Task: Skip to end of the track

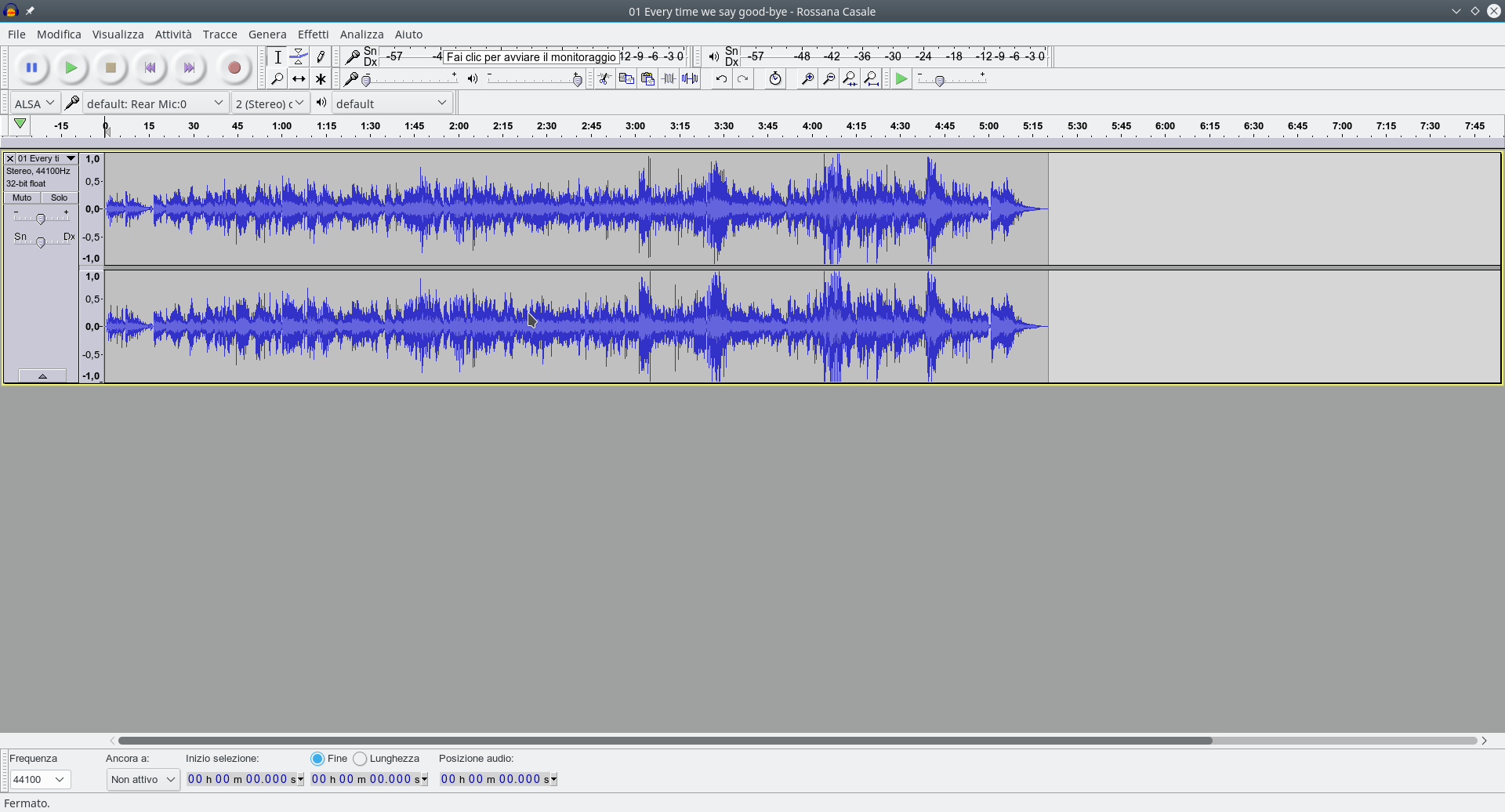Action: (189, 68)
